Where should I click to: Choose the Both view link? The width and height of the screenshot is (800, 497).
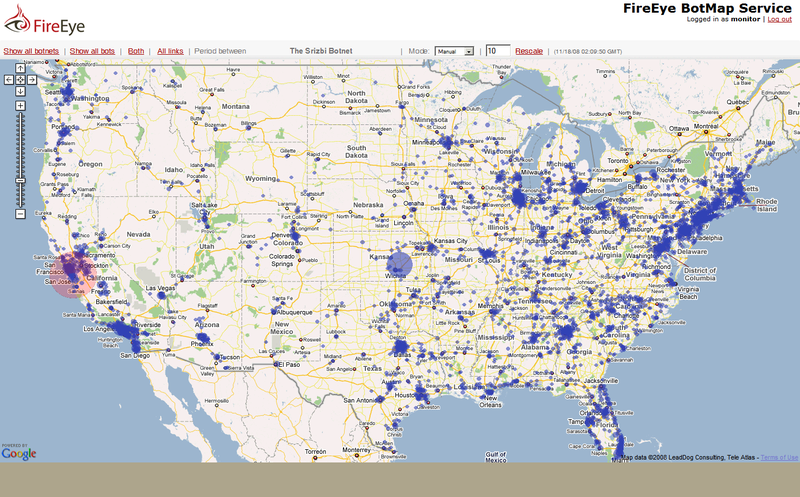click(136, 51)
